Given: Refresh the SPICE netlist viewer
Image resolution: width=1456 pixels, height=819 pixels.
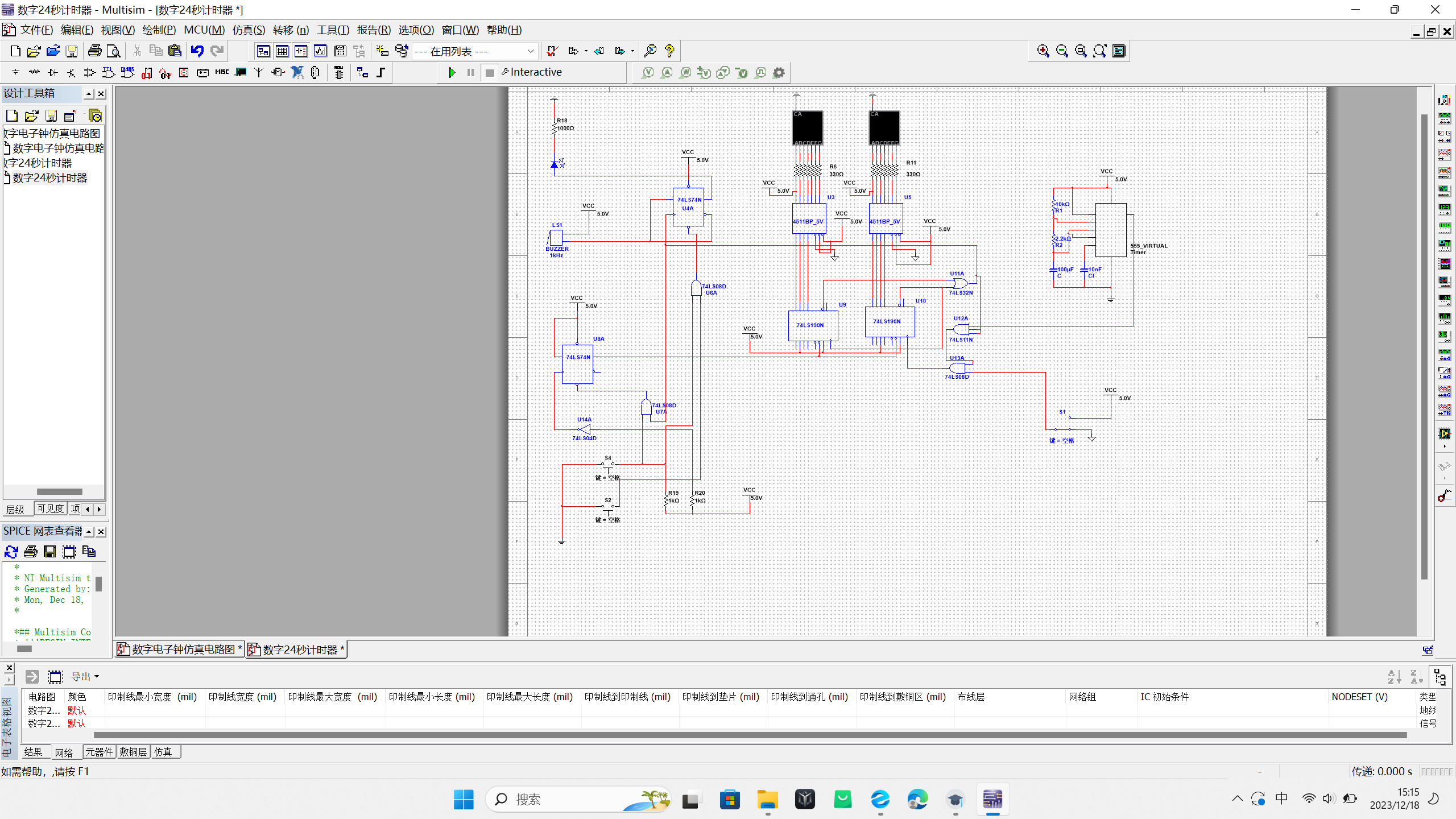Looking at the screenshot, I should tap(11, 552).
